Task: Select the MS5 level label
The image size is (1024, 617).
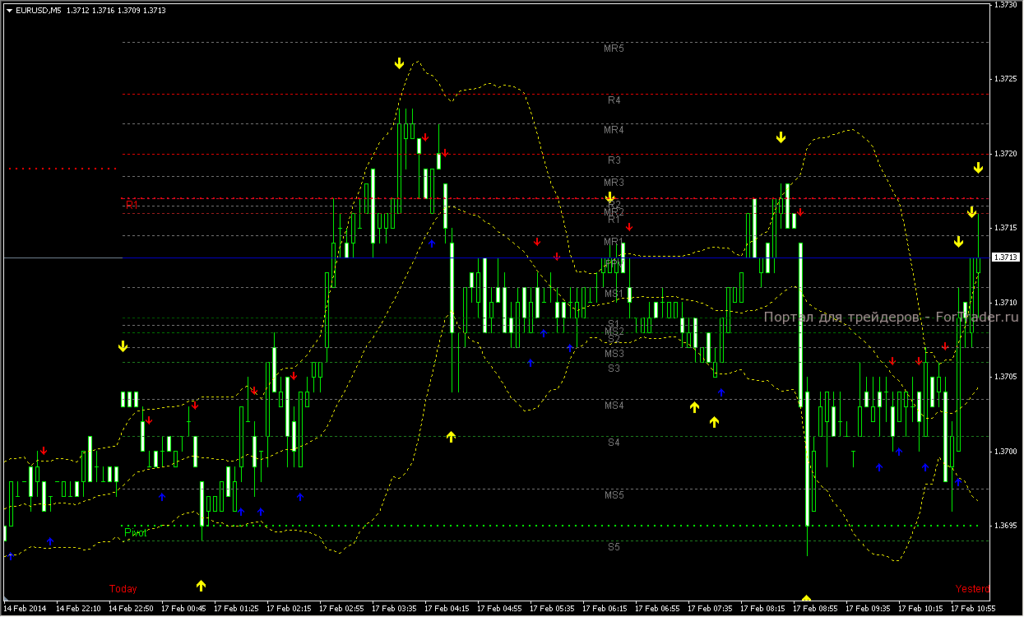Action: (614, 495)
